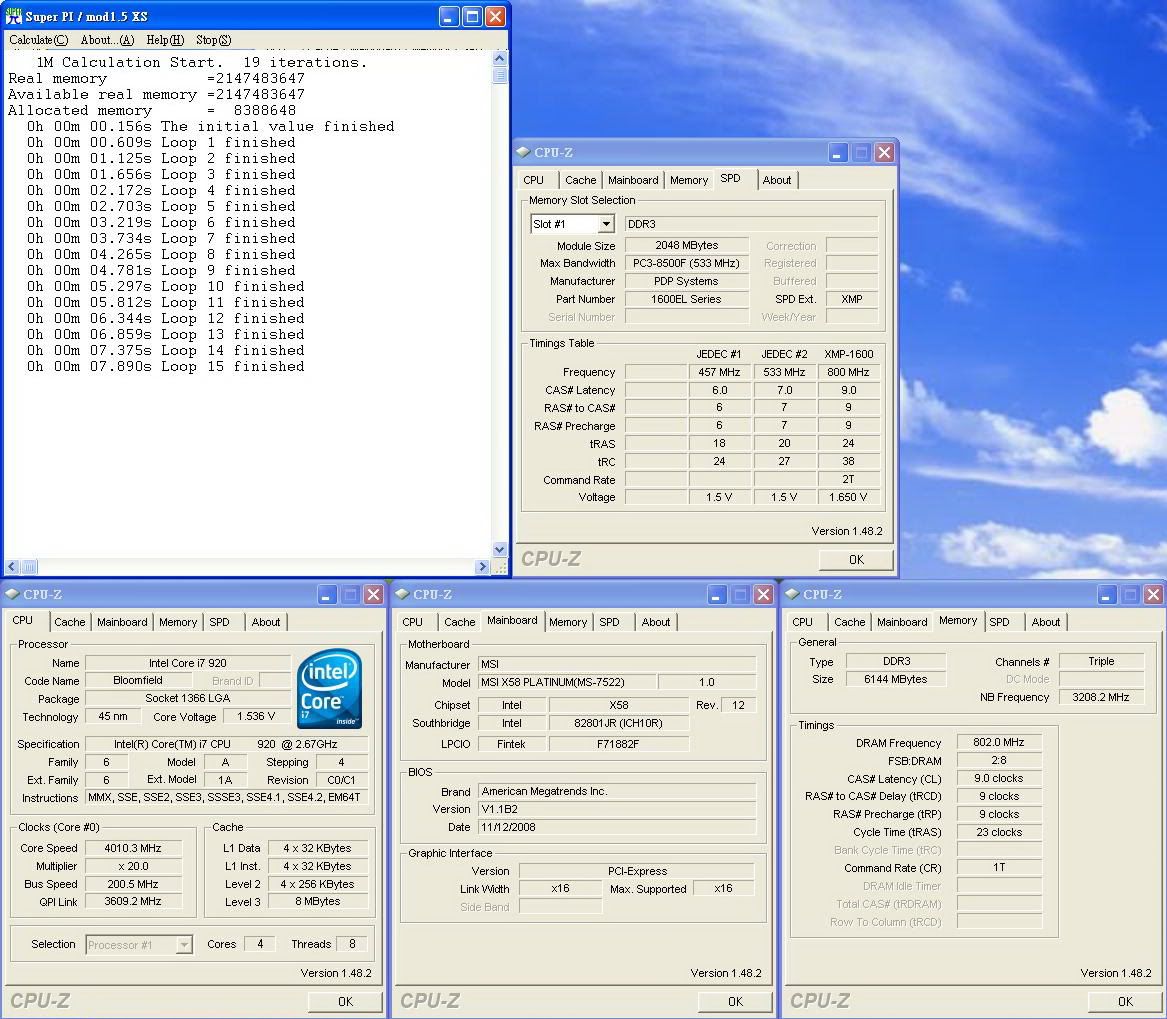Click OK in the Mainboard CPU-Z window
The width and height of the screenshot is (1167, 1019).
pyautogui.click(x=735, y=1002)
